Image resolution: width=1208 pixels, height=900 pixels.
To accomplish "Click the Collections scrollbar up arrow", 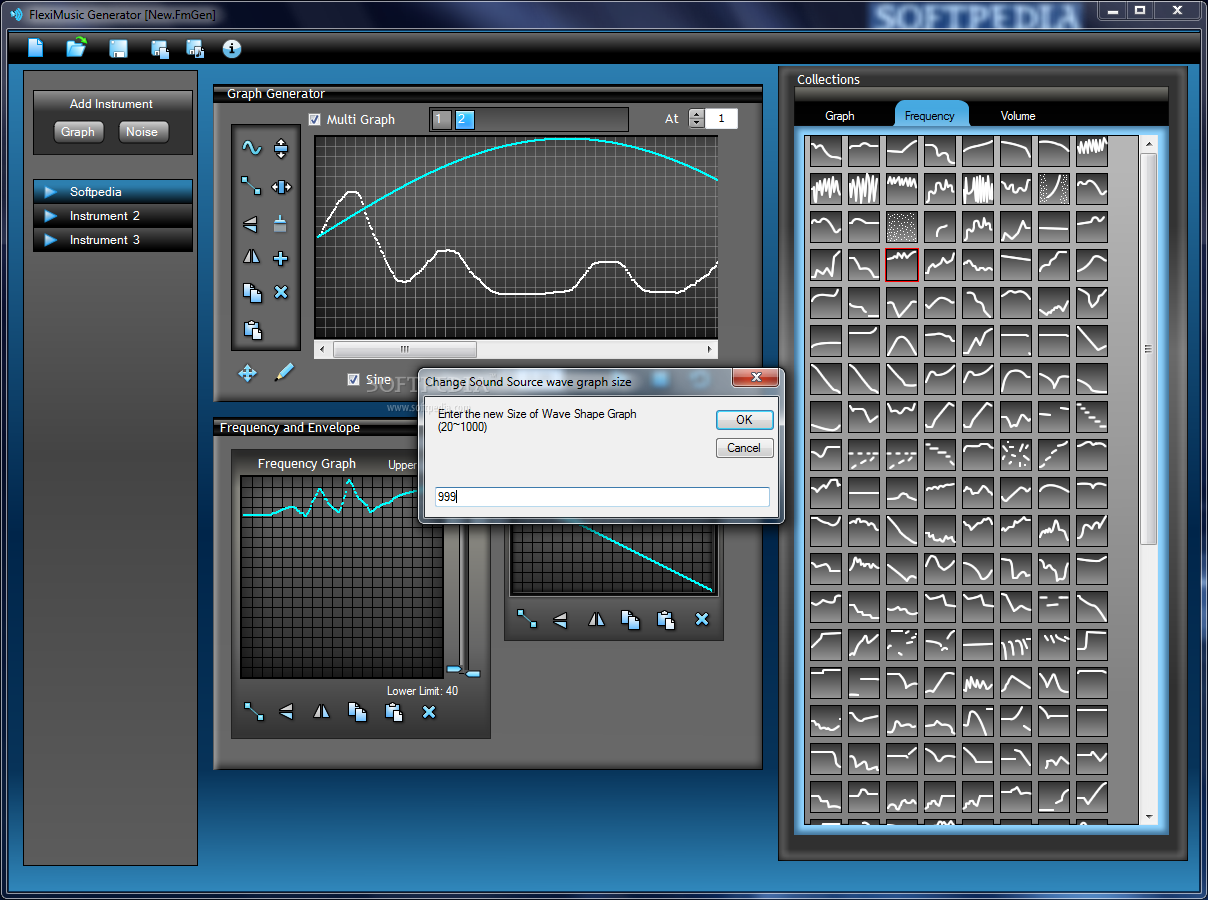I will (1149, 145).
